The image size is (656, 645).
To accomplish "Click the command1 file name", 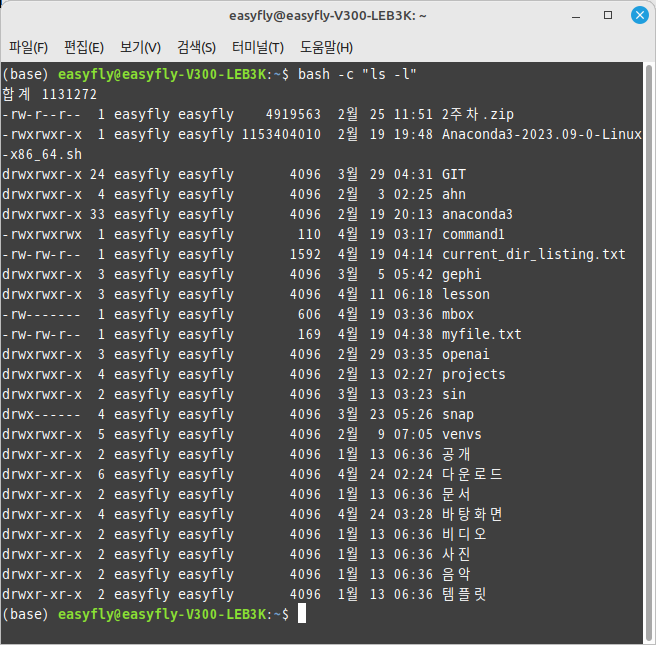I will pos(474,234).
